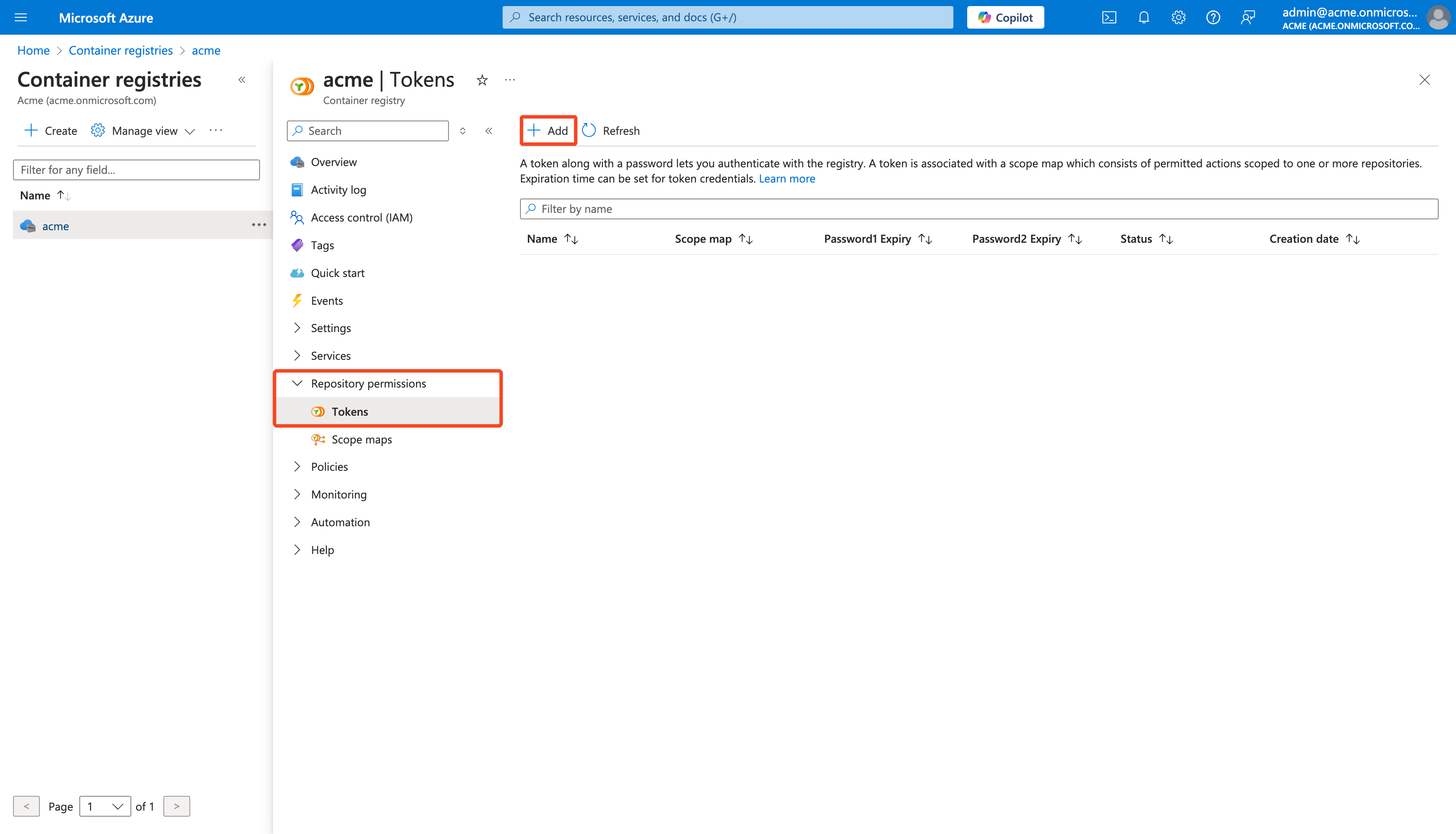
Task: Go to Home breadcrumb
Action: click(x=33, y=50)
